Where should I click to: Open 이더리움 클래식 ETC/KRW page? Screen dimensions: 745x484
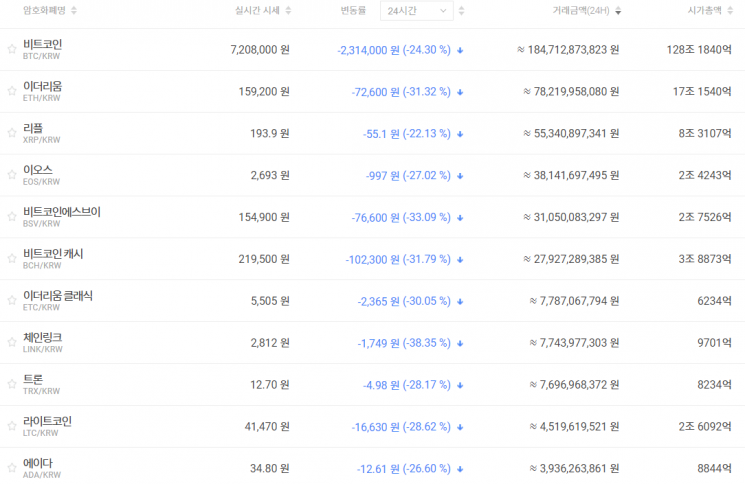tap(57, 300)
